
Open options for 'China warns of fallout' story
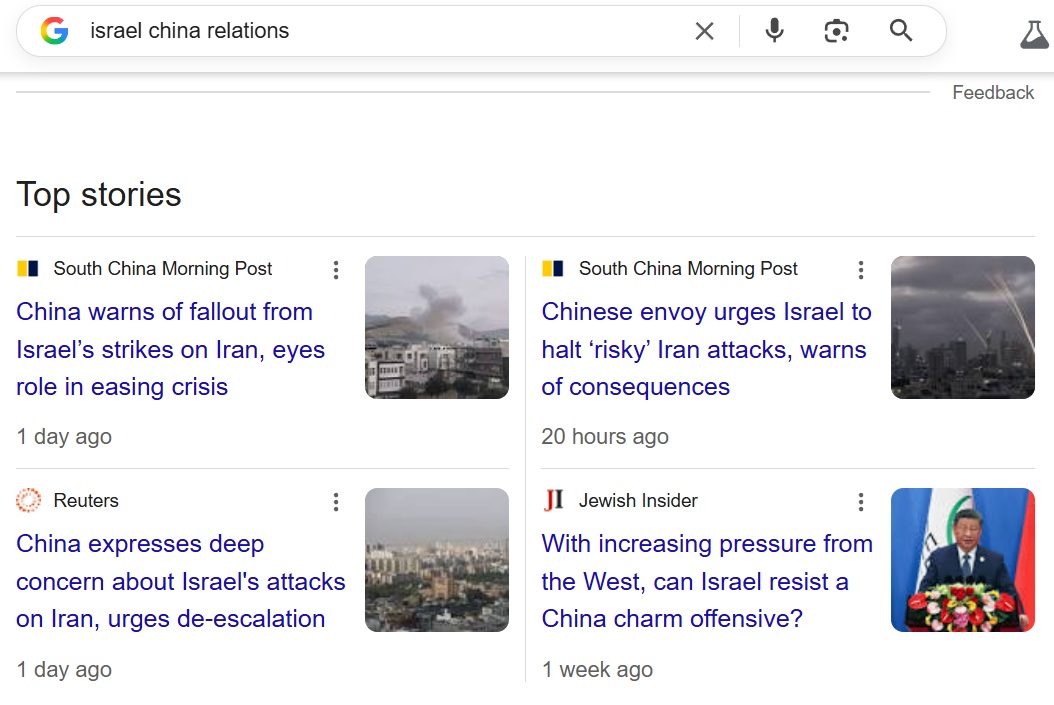coord(335,270)
